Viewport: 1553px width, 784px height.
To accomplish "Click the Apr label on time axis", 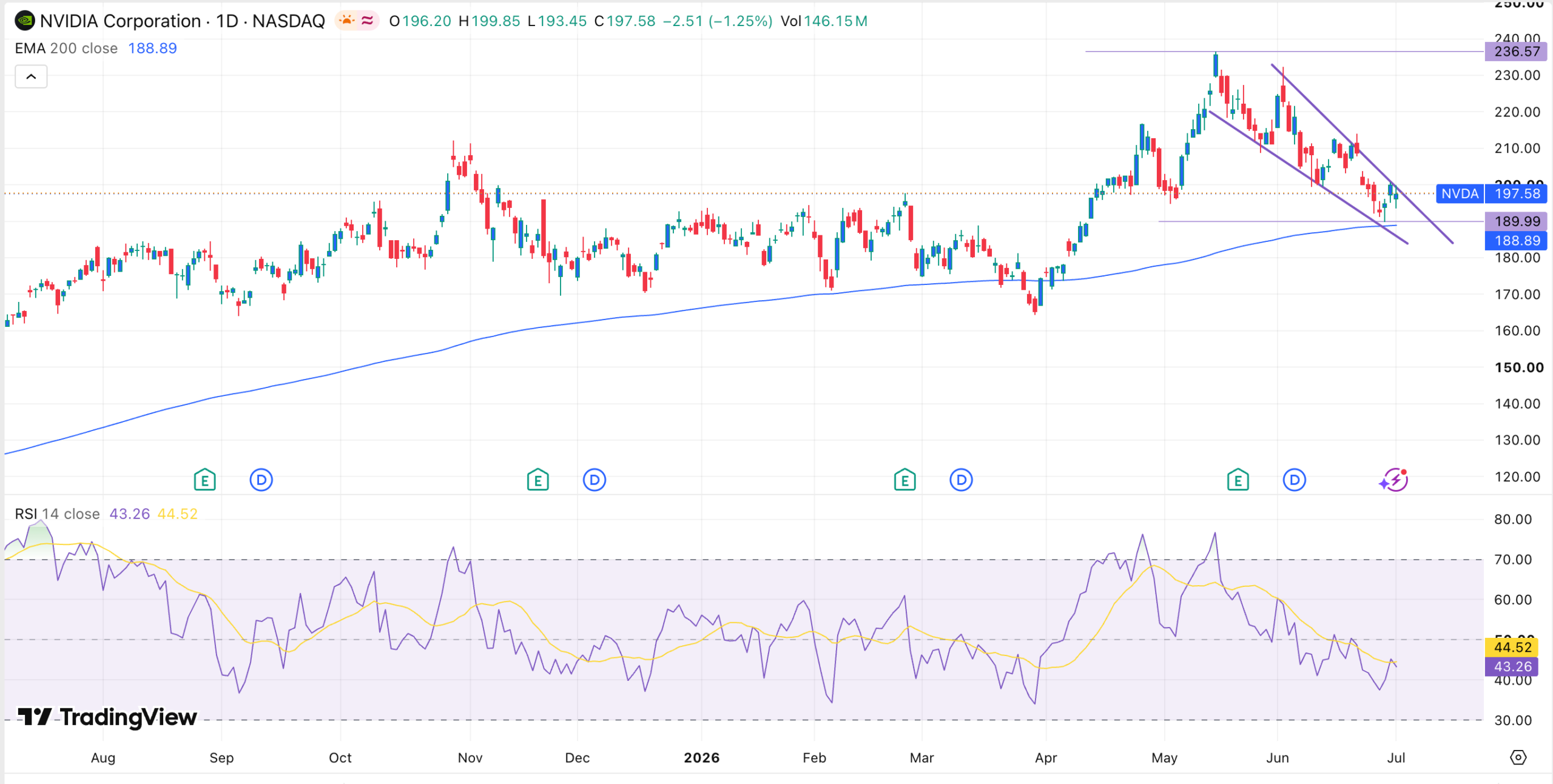I will point(1046,758).
